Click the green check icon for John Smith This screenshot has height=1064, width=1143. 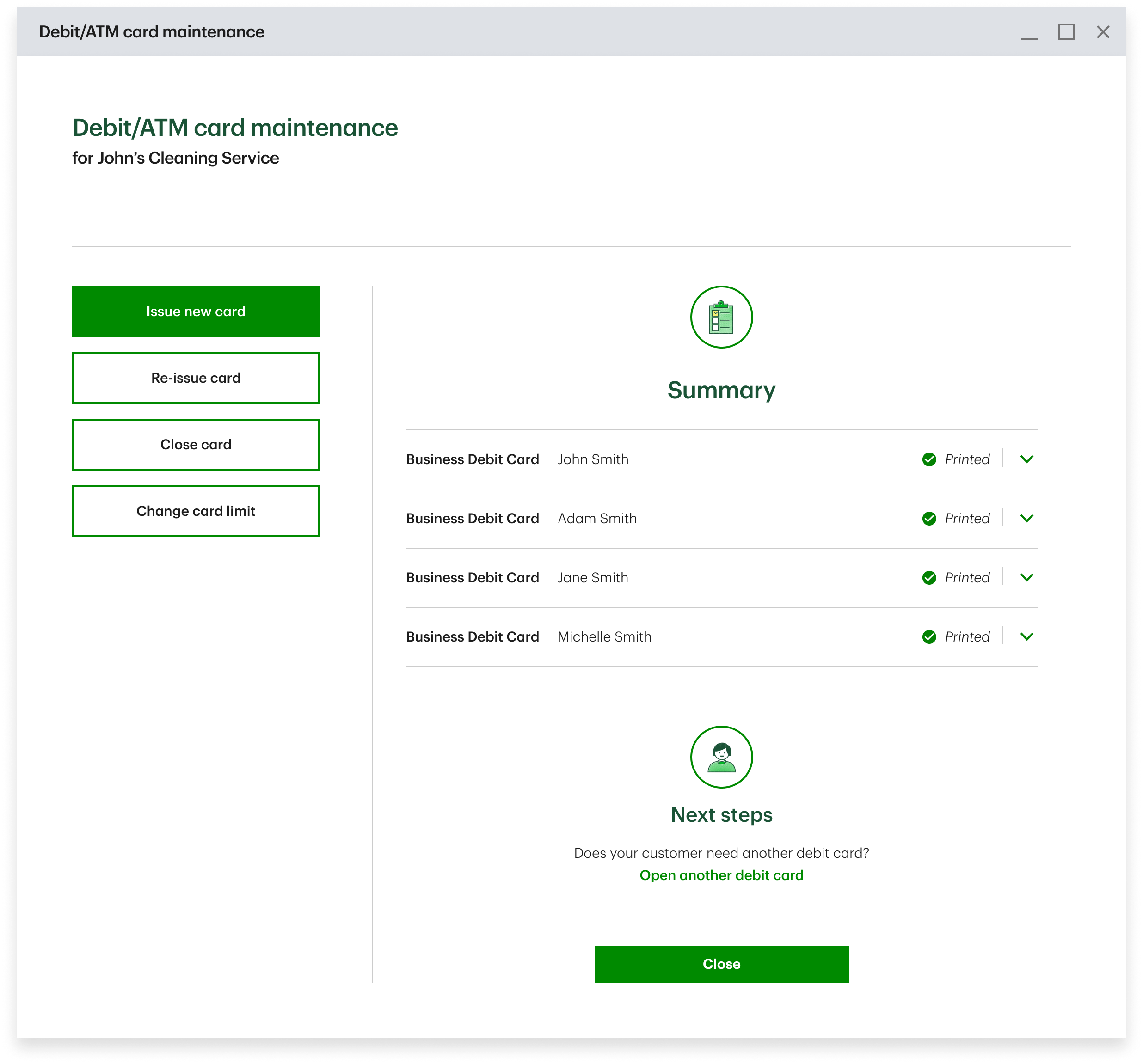point(928,459)
